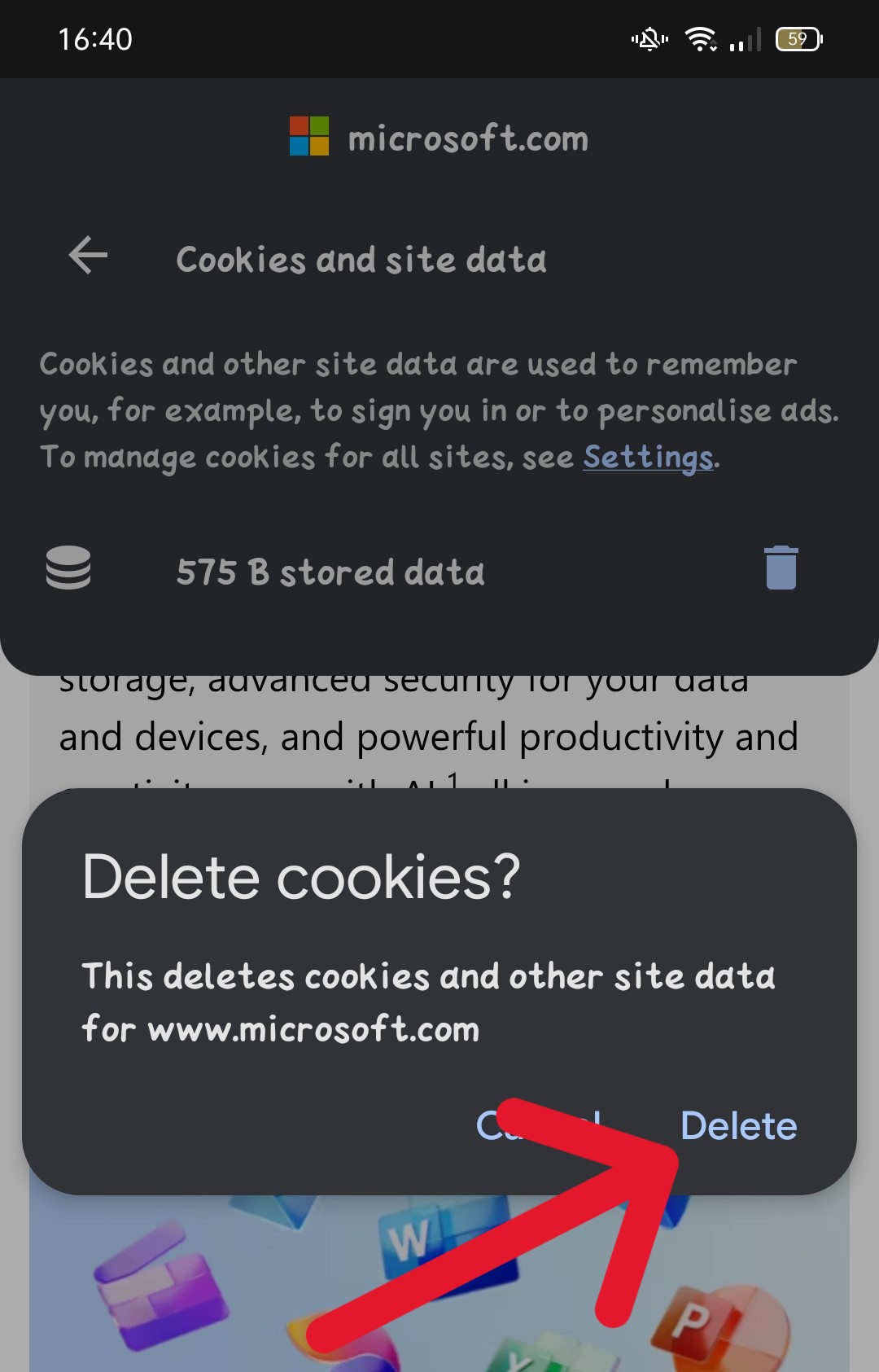The width and height of the screenshot is (879, 1372).
Task: Click the "Delete cookies?" dialog title
Action: coord(301,878)
